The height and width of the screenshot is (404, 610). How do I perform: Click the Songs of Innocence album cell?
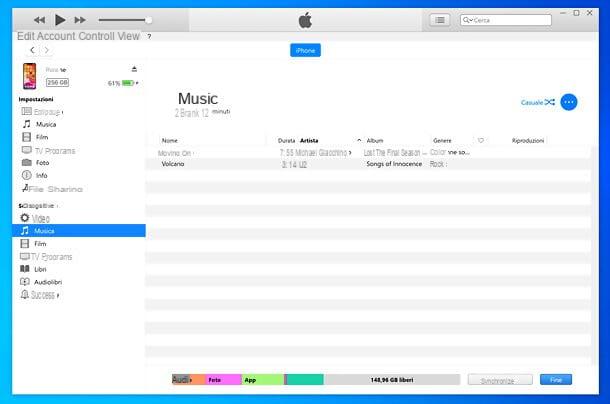394,164
